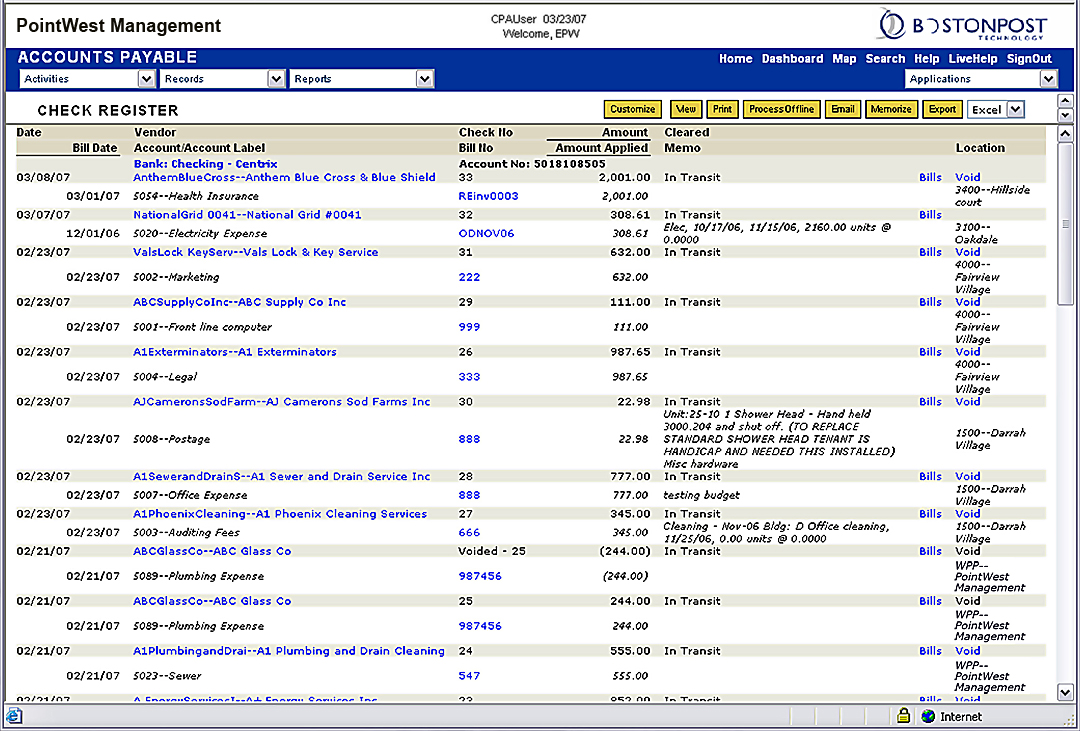The width and height of the screenshot is (1080, 731).
Task: Go to Dashboard in the top navigation
Action: pos(792,59)
